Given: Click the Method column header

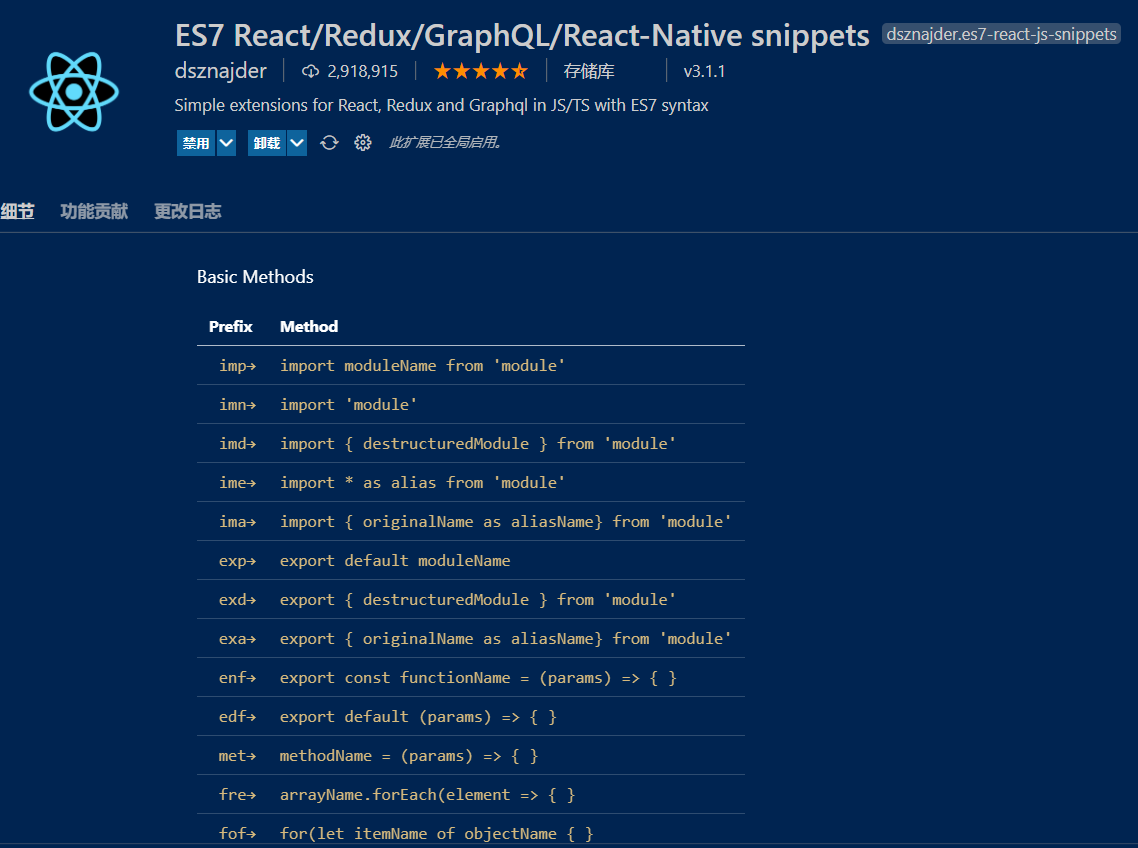Looking at the screenshot, I should [309, 327].
